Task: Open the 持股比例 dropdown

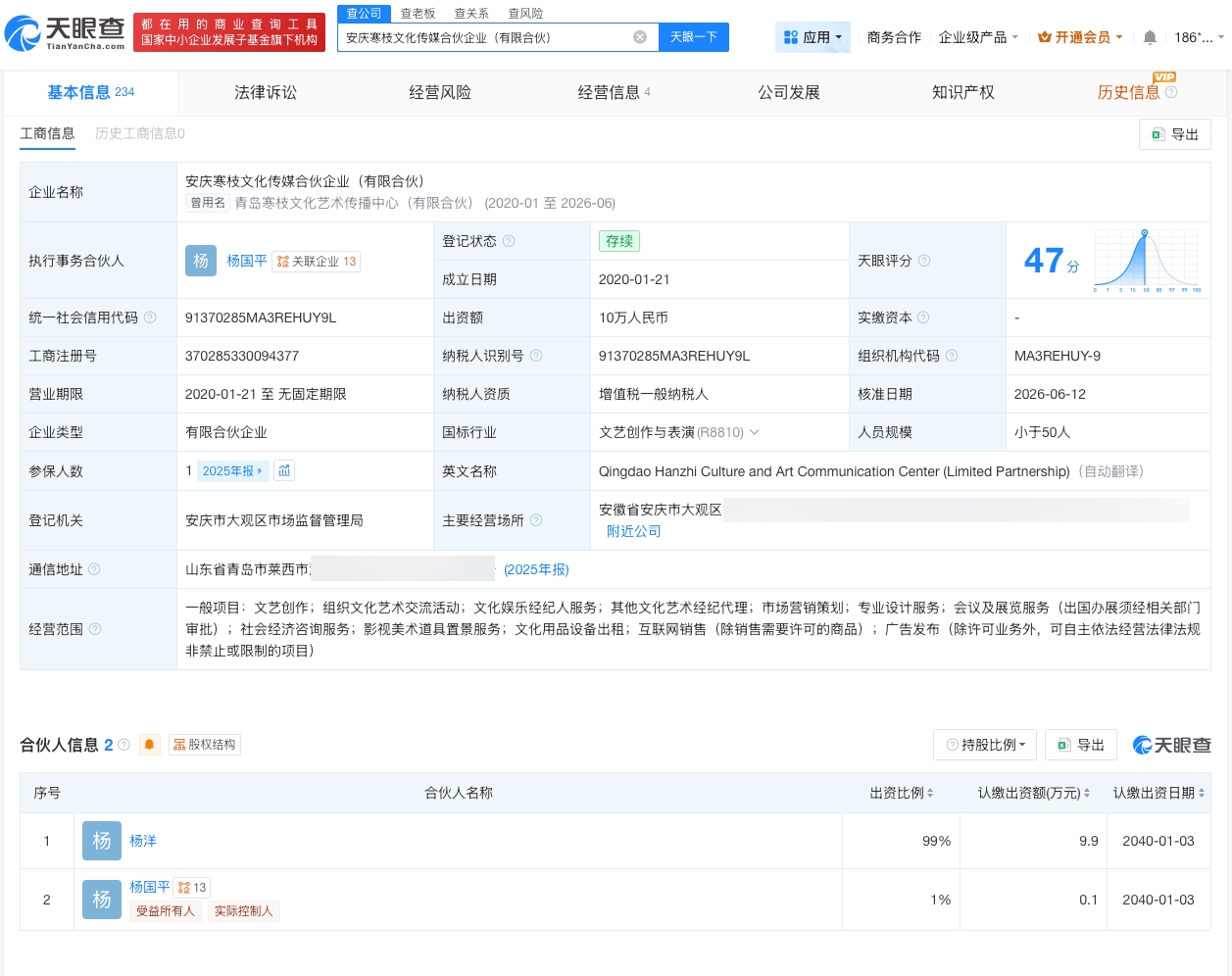Action: [985, 745]
